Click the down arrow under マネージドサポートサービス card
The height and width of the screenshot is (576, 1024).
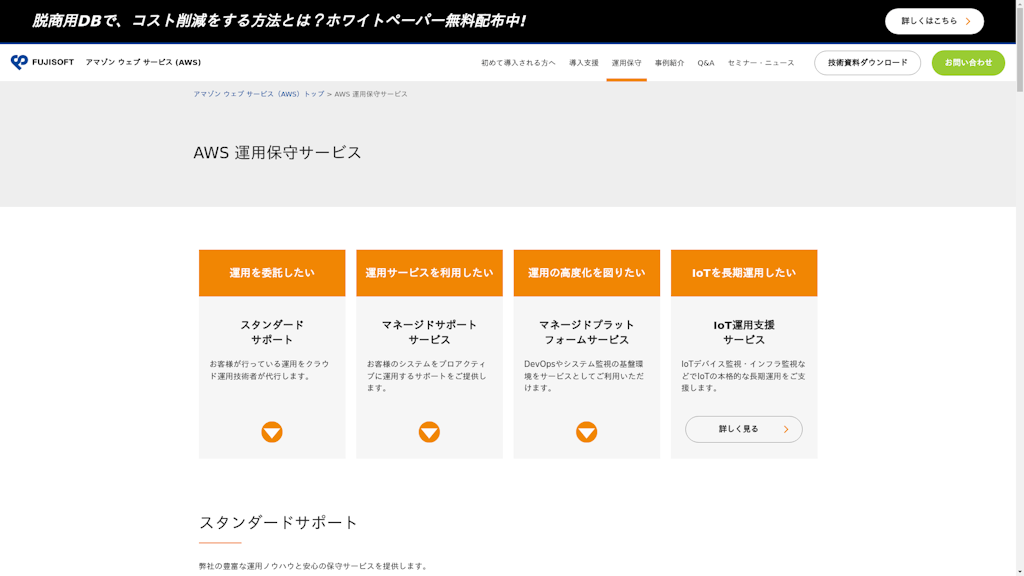pyautogui.click(x=429, y=432)
